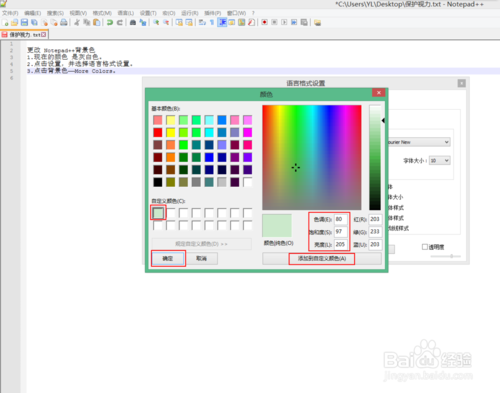Redo with the gray arrow icon
The width and height of the screenshot is (500, 393).
tap(120, 22)
